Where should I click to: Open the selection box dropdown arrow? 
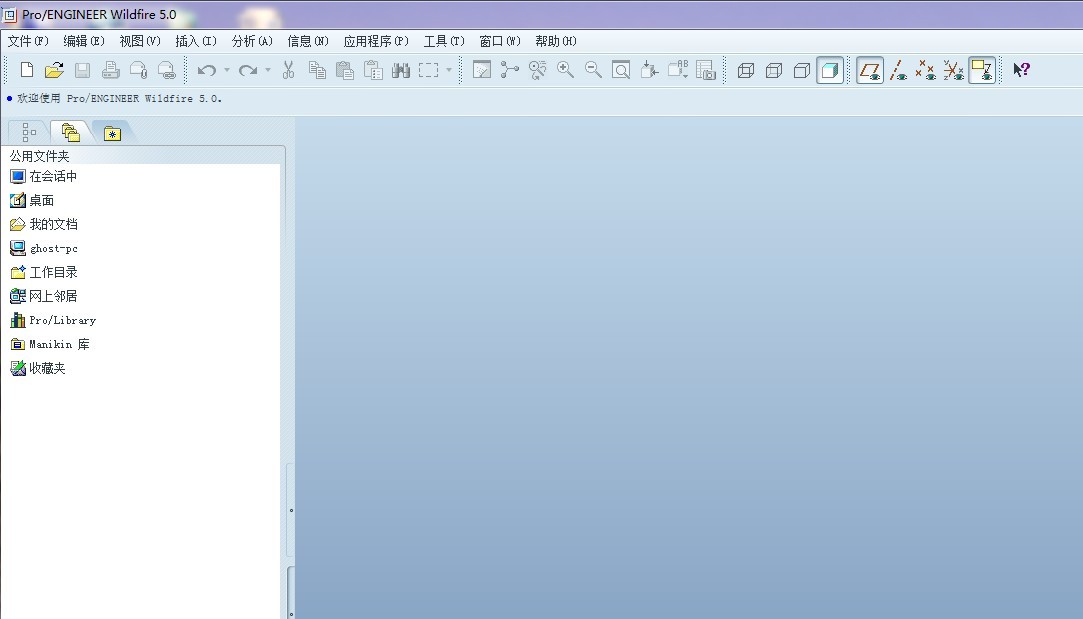pos(449,70)
